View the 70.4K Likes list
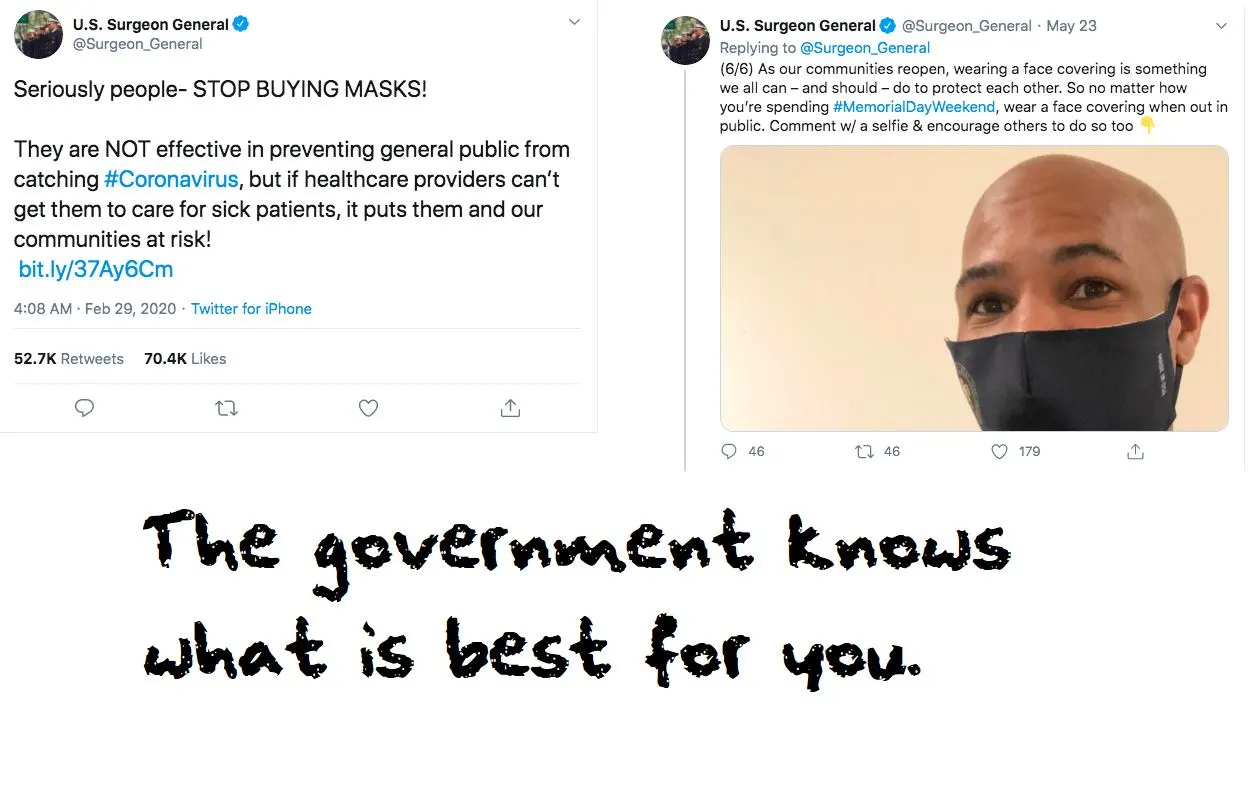 [x=185, y=359]
